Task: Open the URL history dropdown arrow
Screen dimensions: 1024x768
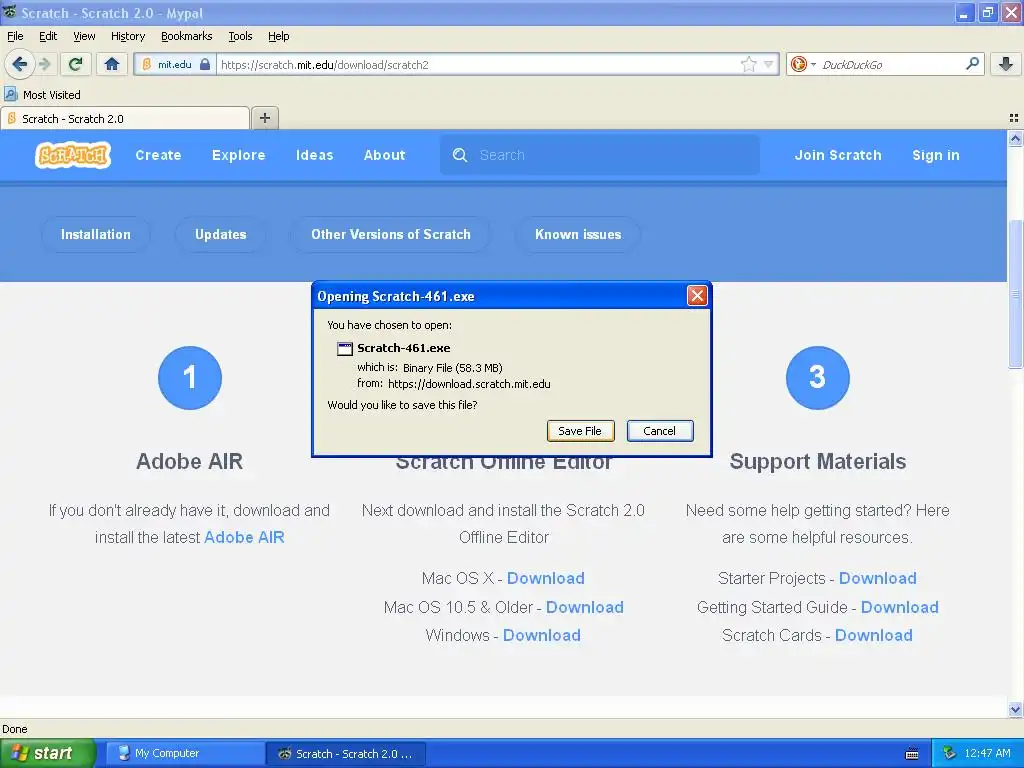Action: pyautogui.click(x=768, y=64)
